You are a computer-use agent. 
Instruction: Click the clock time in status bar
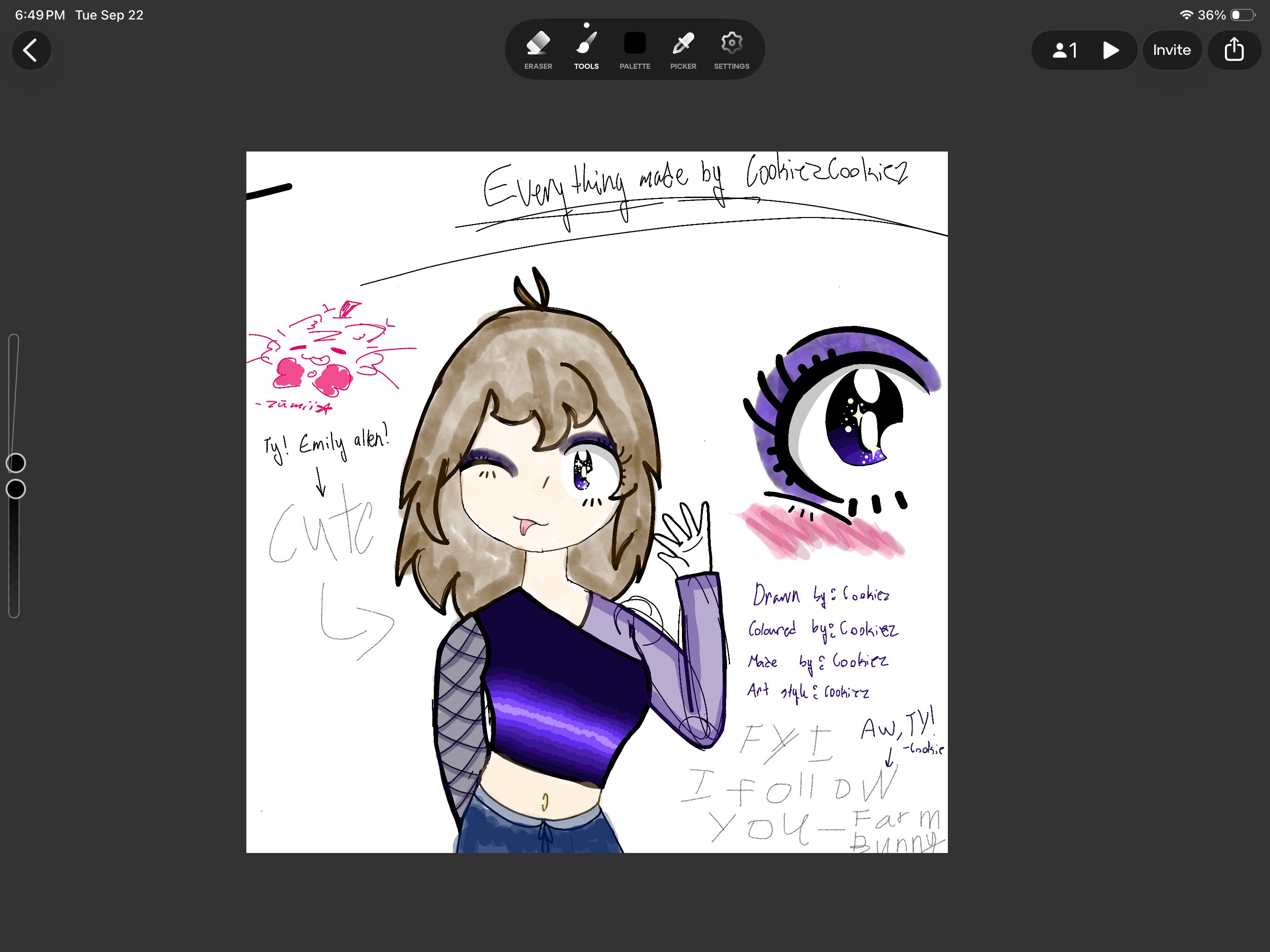click(40, 15)
